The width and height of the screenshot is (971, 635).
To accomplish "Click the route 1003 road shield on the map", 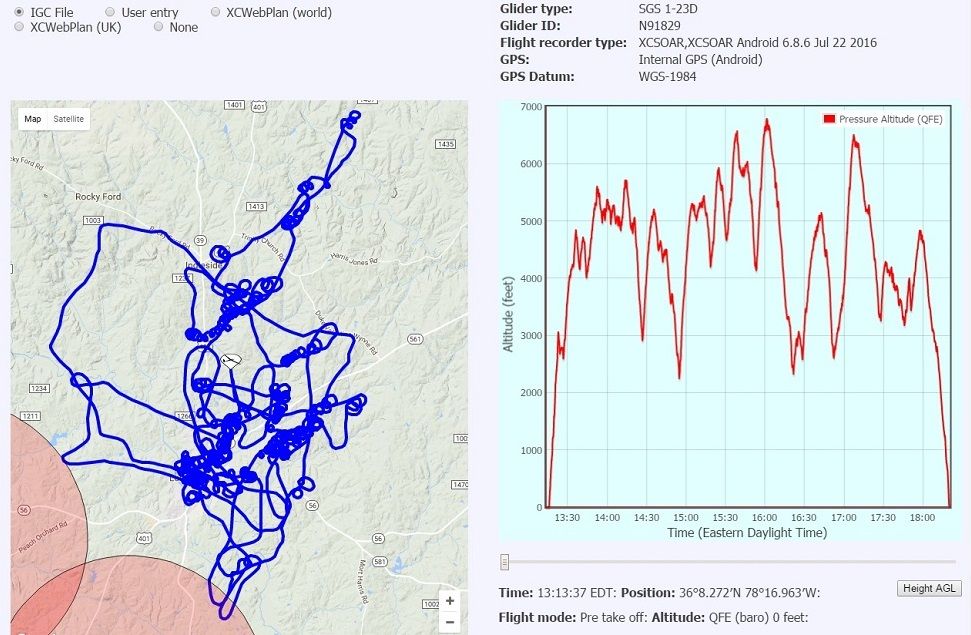I will [94, 219].
